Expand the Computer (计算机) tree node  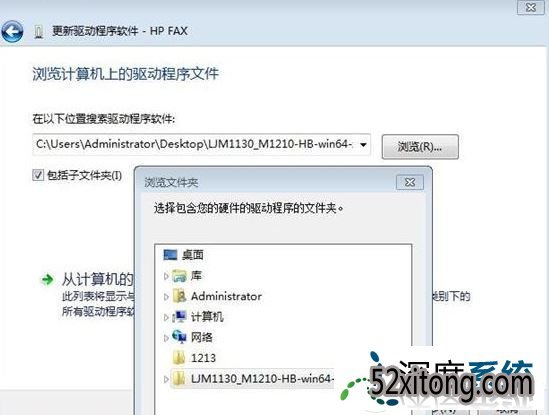click(x=166, y=317)
